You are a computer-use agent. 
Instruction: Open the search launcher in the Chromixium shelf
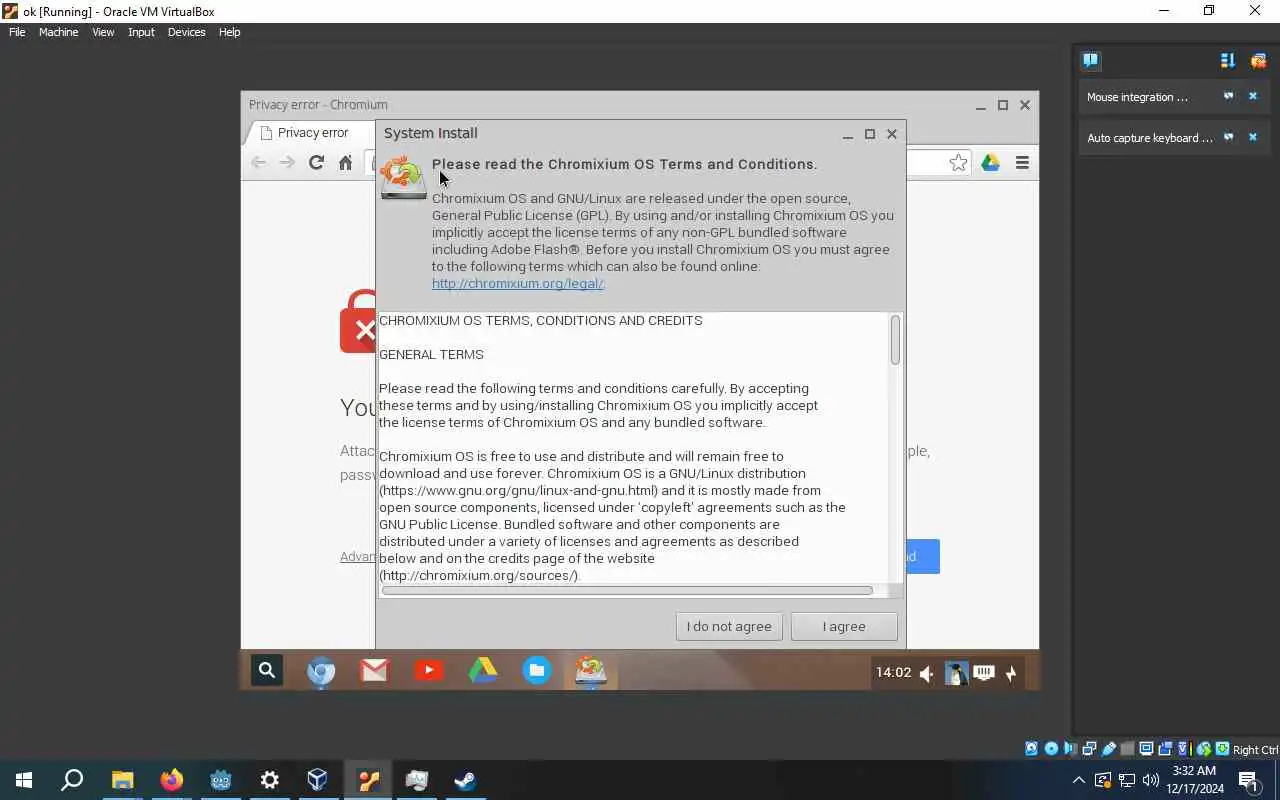266,671
